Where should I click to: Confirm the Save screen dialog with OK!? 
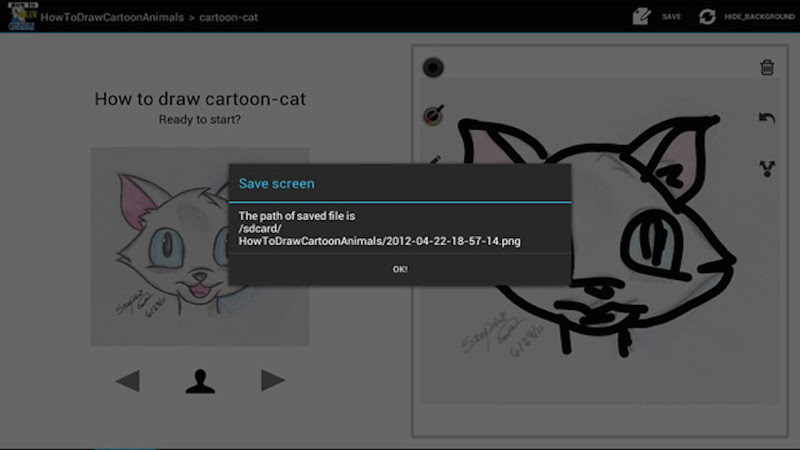coord(399,269)
